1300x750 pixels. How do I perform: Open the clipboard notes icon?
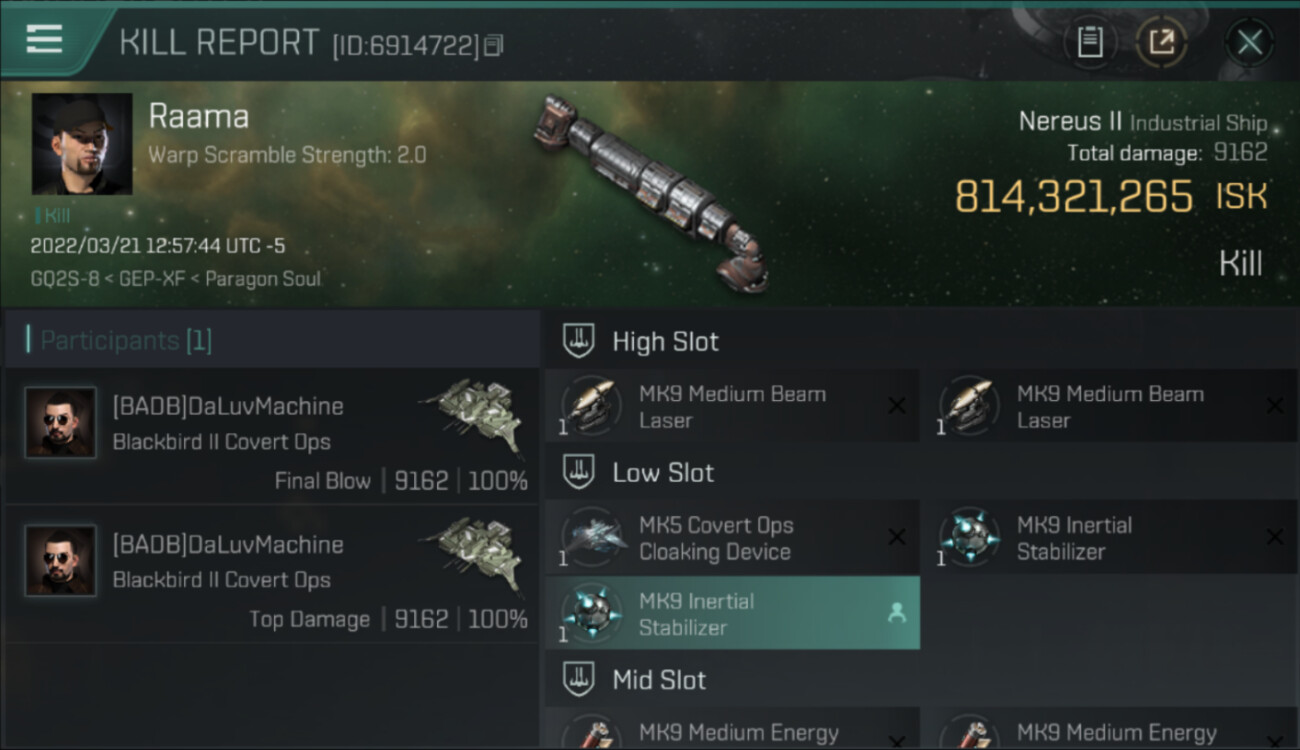point(1090,43)
